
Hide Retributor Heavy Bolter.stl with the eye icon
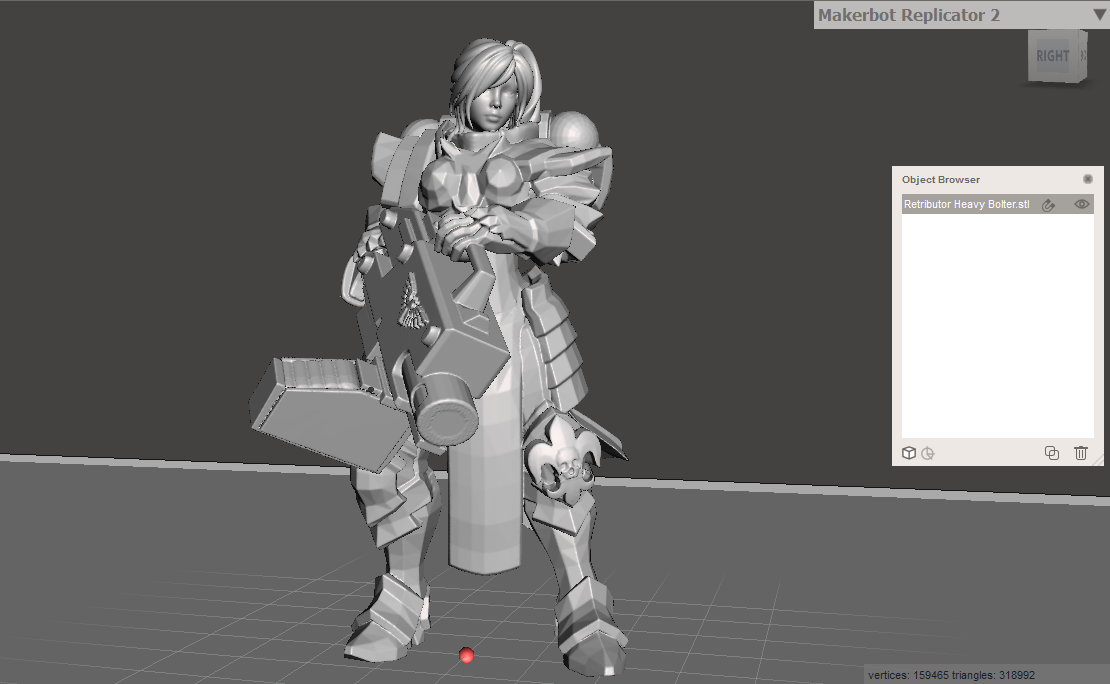[1081, 204]
